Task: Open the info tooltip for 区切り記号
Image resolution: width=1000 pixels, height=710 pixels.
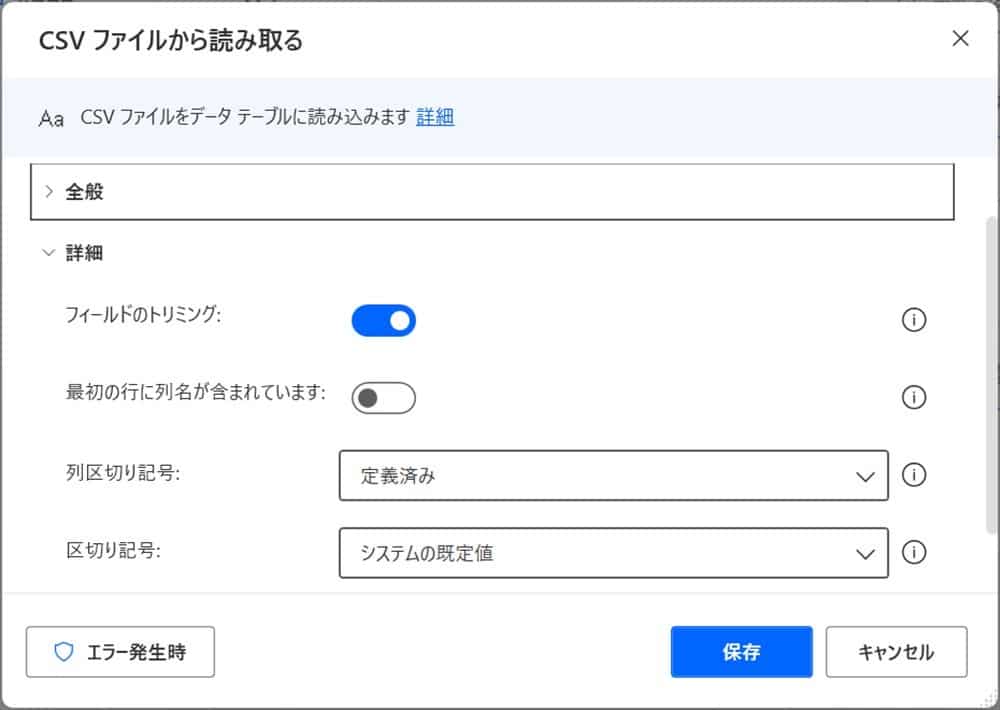Action: point(914,553)
